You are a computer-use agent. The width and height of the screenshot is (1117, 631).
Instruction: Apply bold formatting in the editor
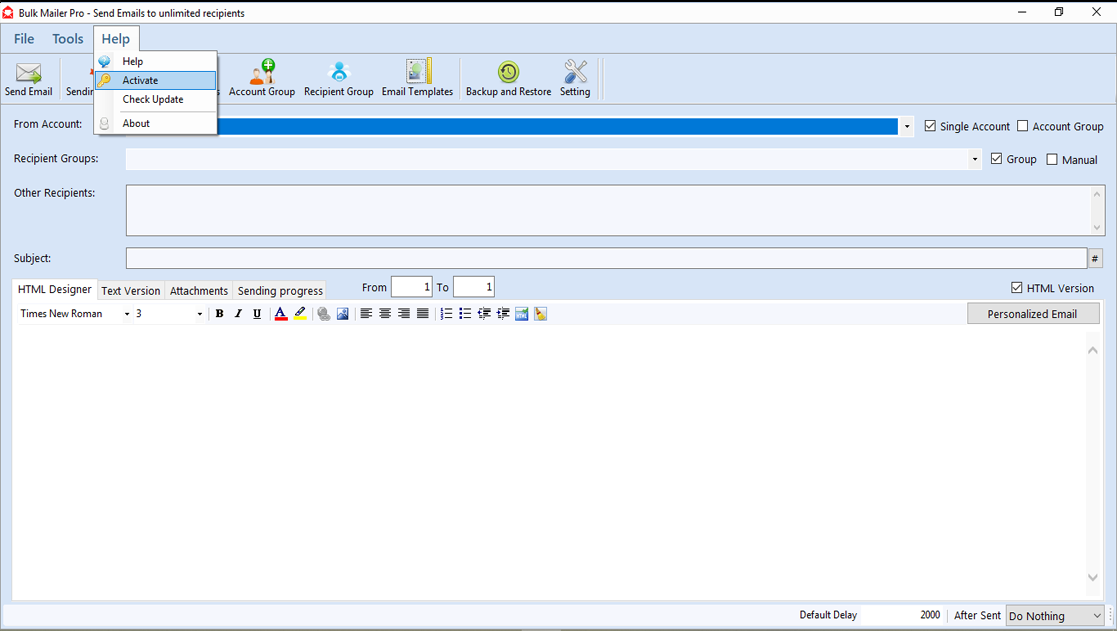tap(219, 313)
